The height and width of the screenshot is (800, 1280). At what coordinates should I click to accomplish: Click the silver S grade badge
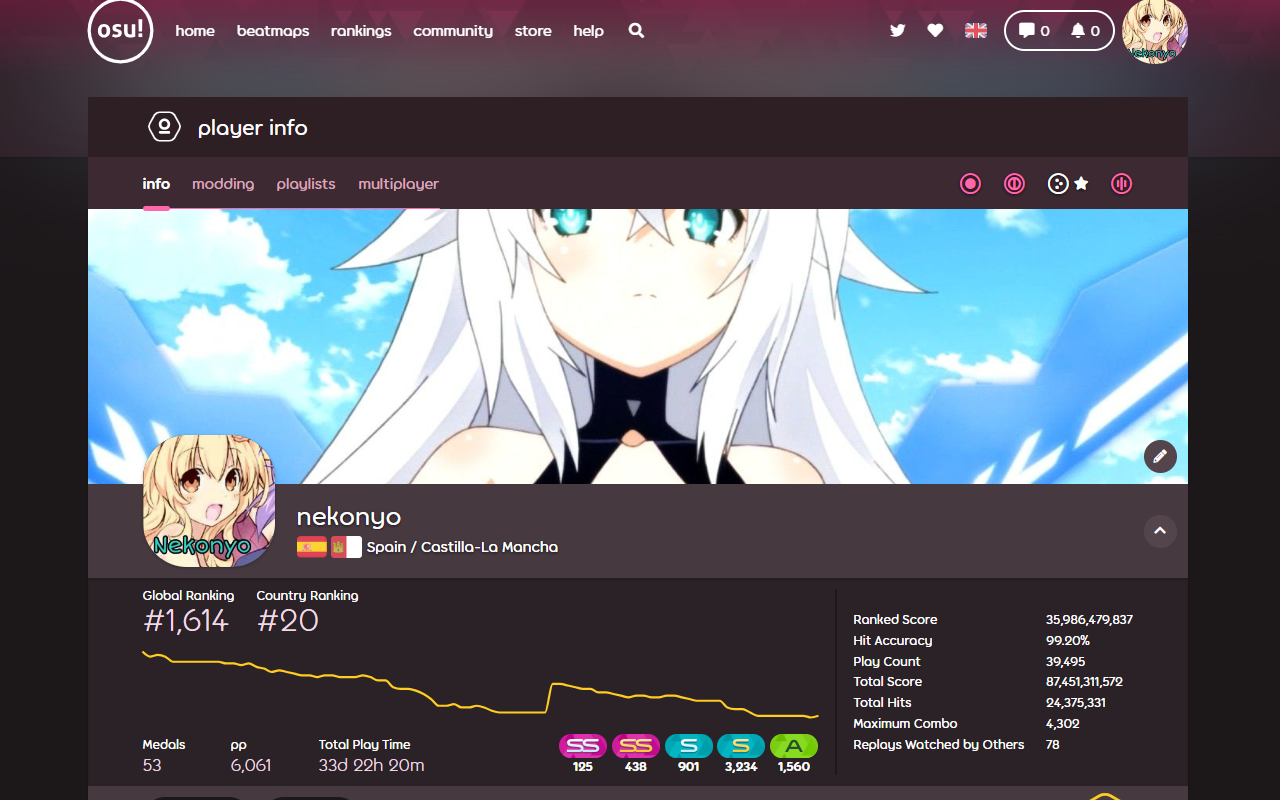[689, 746]
